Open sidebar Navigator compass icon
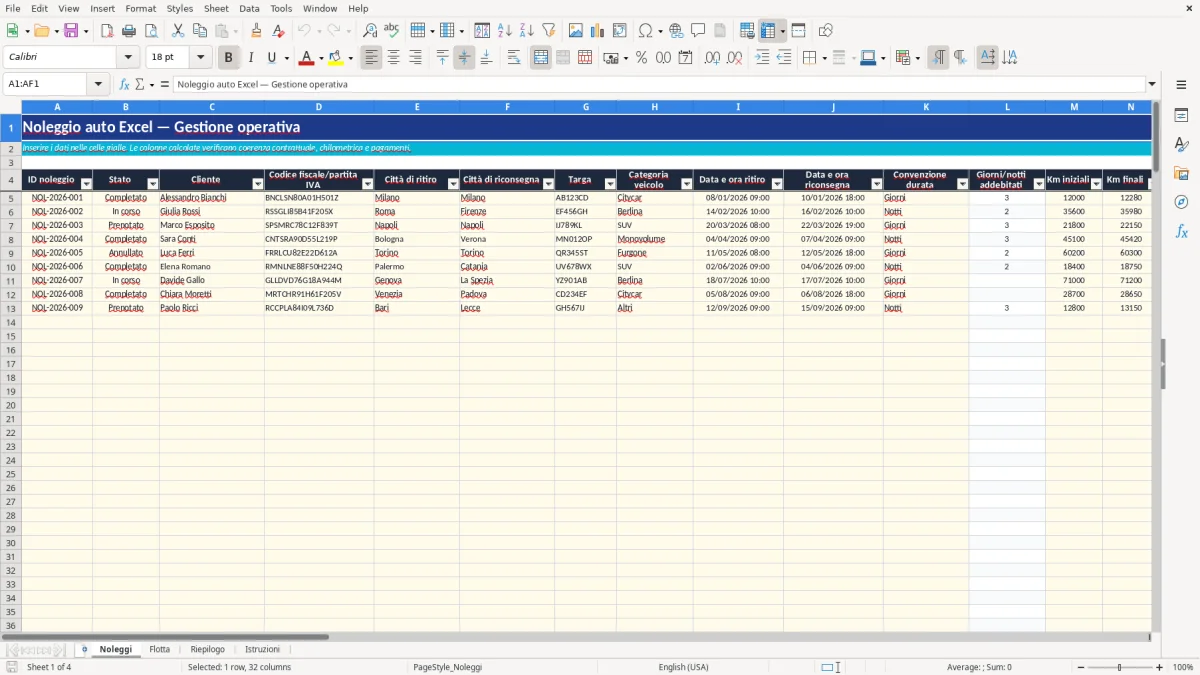Viewport: 1200px width, 675px height. (x=1181, y=202)
